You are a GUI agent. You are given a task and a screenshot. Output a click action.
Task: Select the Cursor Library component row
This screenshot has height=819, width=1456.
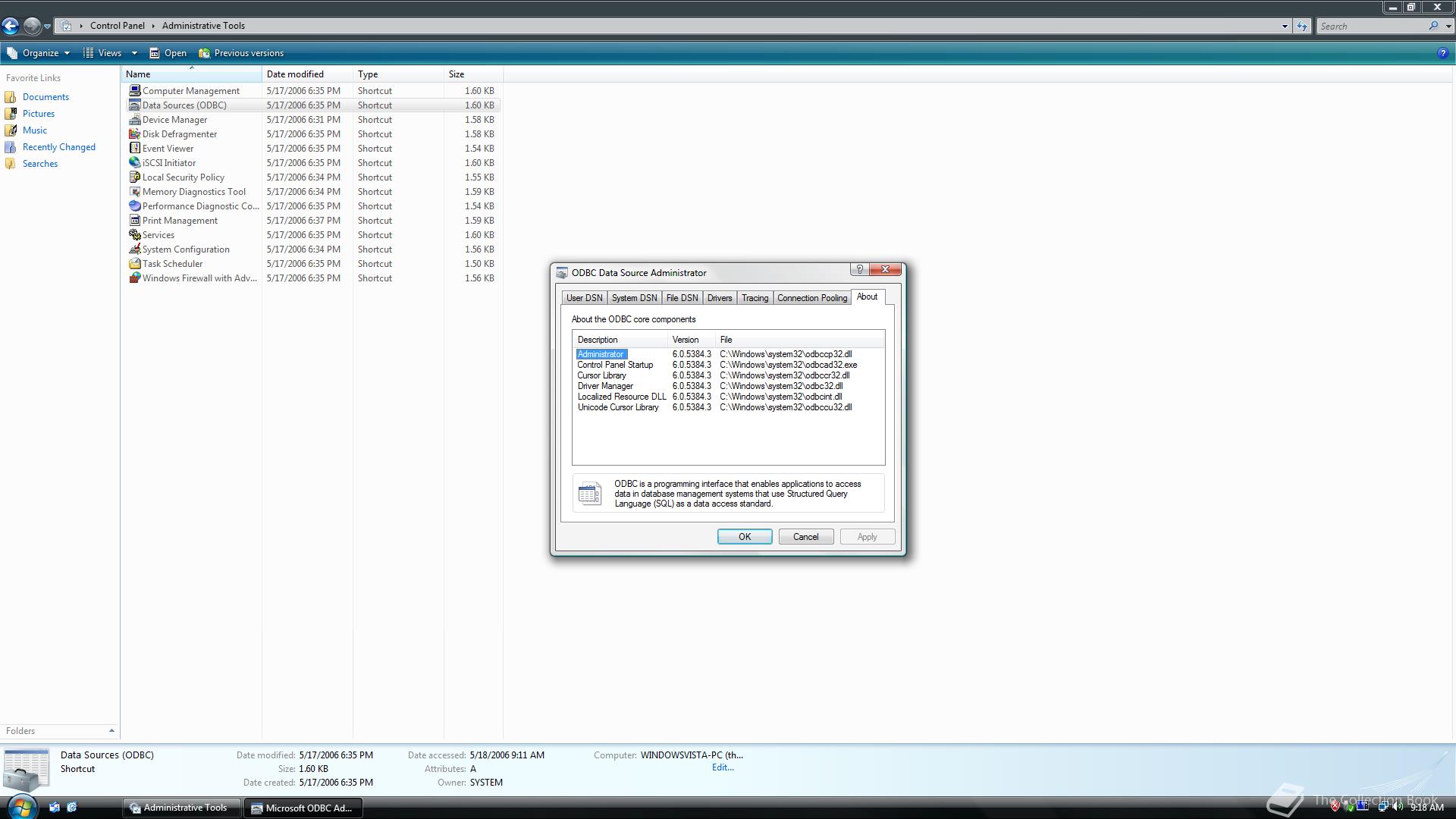728,375
